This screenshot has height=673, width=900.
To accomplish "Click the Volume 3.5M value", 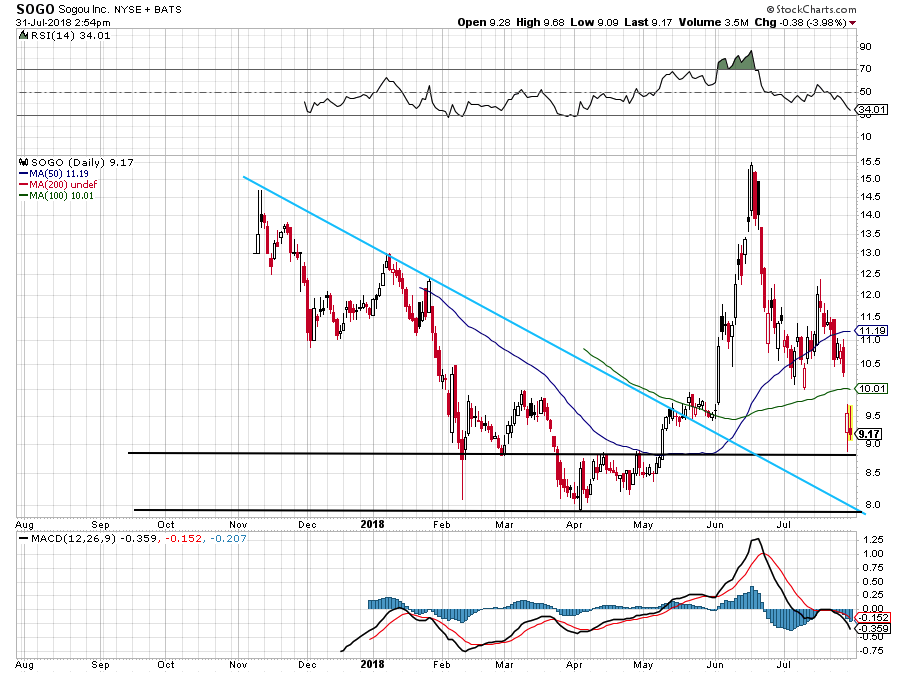I will tap(713, 22).
